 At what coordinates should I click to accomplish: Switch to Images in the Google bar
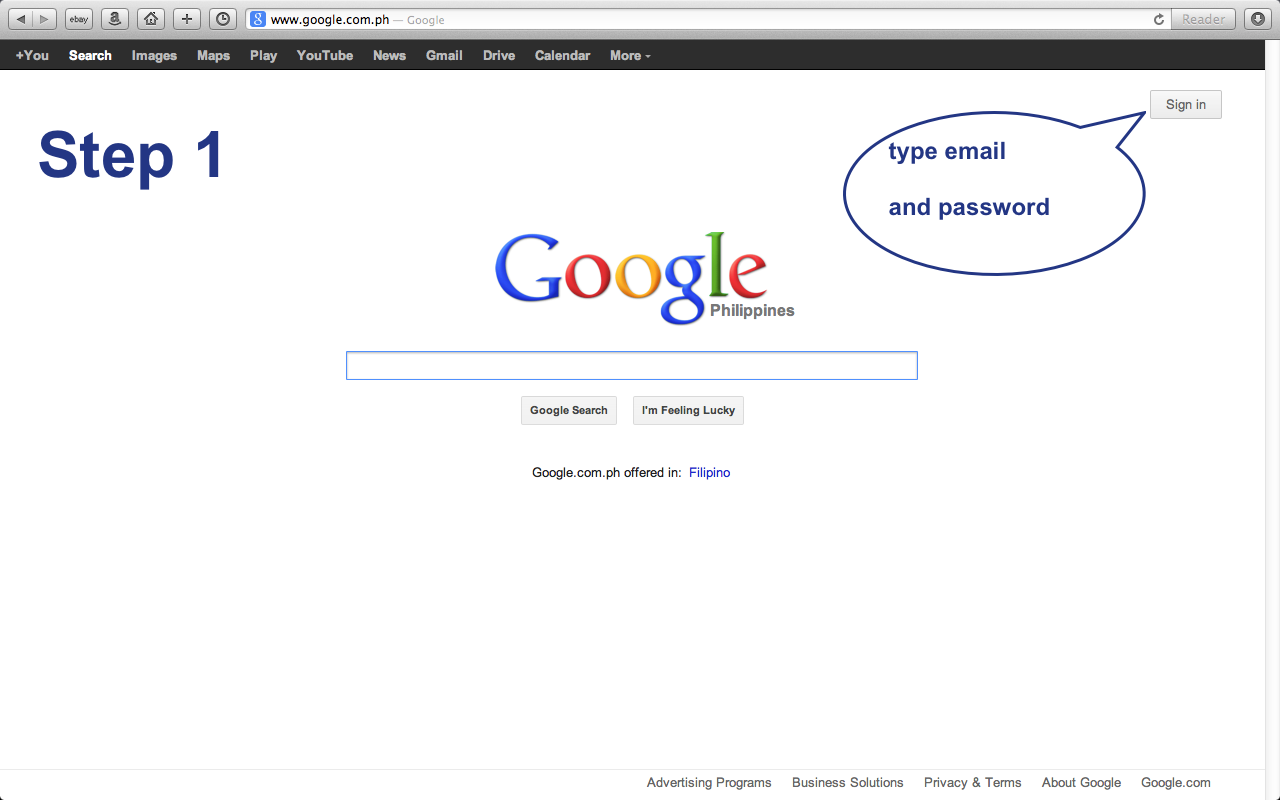pyautogui.click(x=154, y=56)
